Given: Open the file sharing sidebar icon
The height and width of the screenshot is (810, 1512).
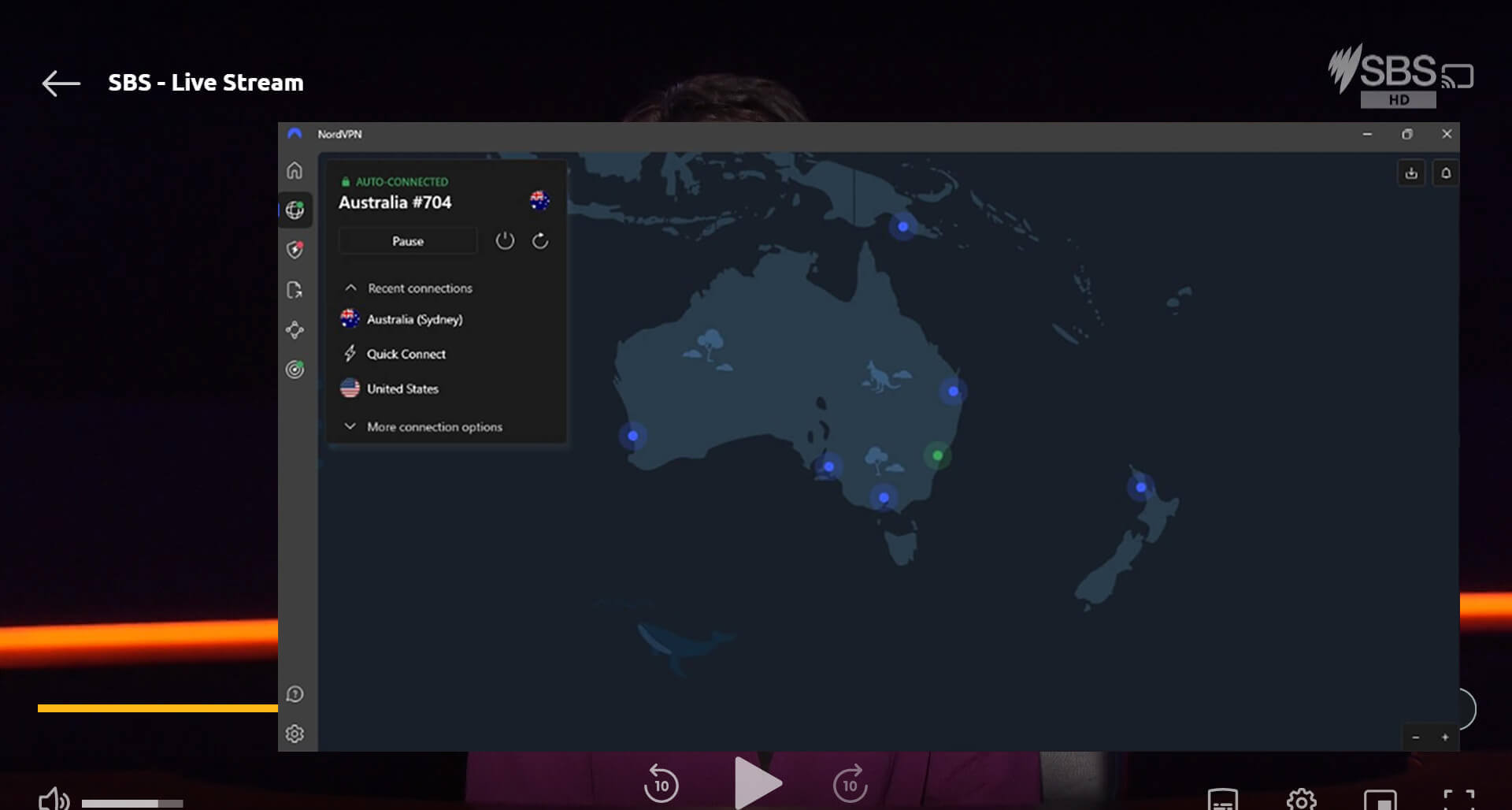Looking at the screenshot, I should [x=295, y=290].
